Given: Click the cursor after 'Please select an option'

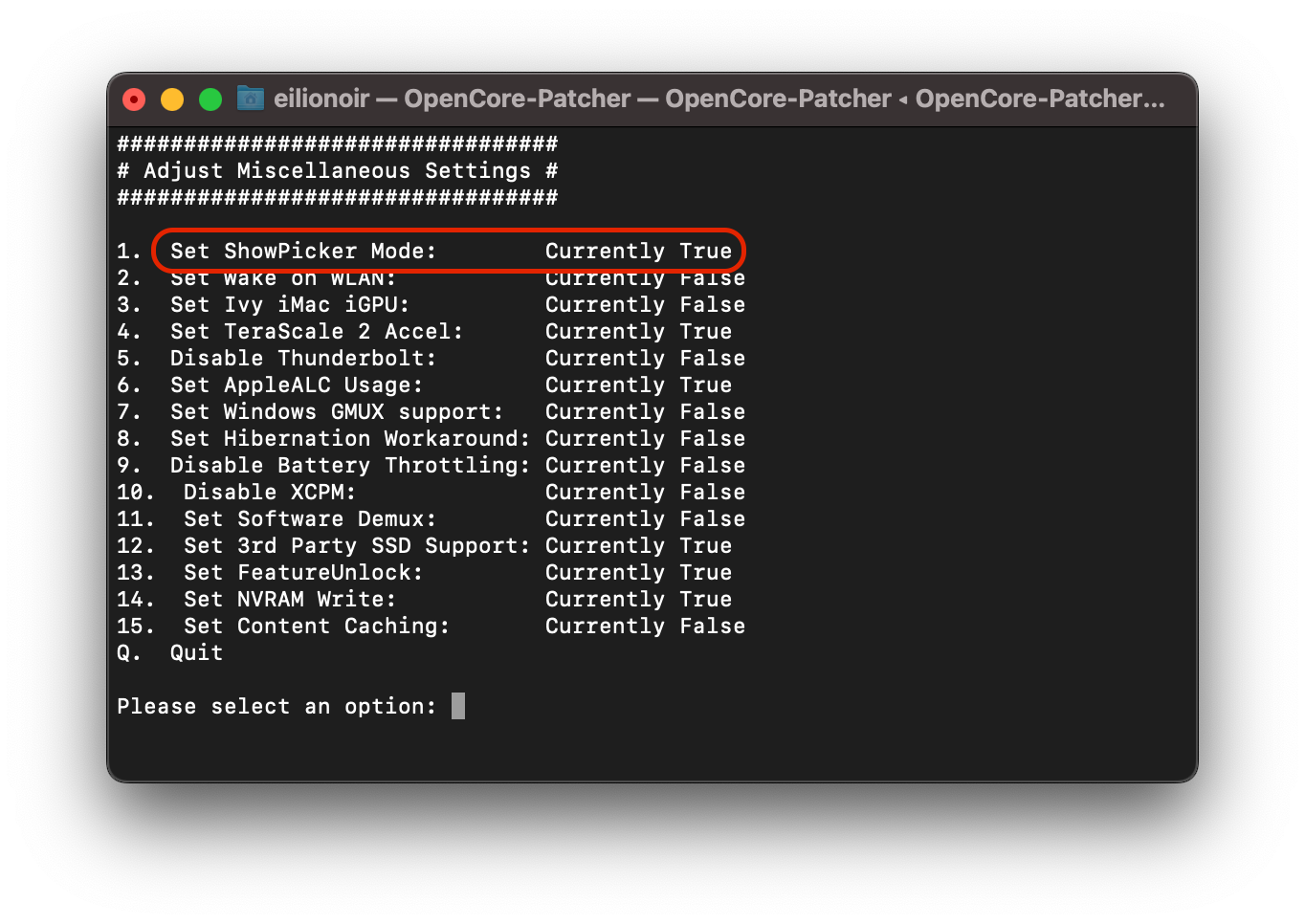Looking at the screenshot, I should [458, 706].
